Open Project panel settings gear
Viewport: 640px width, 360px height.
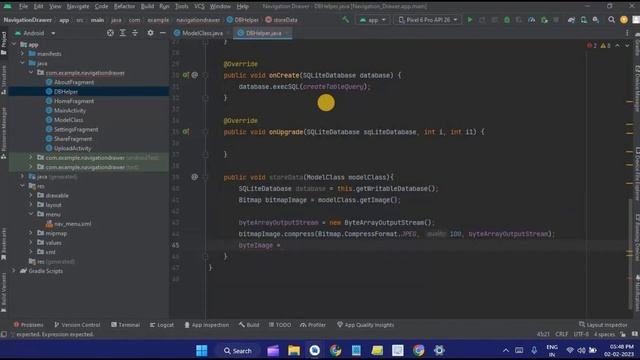point(150,33)
